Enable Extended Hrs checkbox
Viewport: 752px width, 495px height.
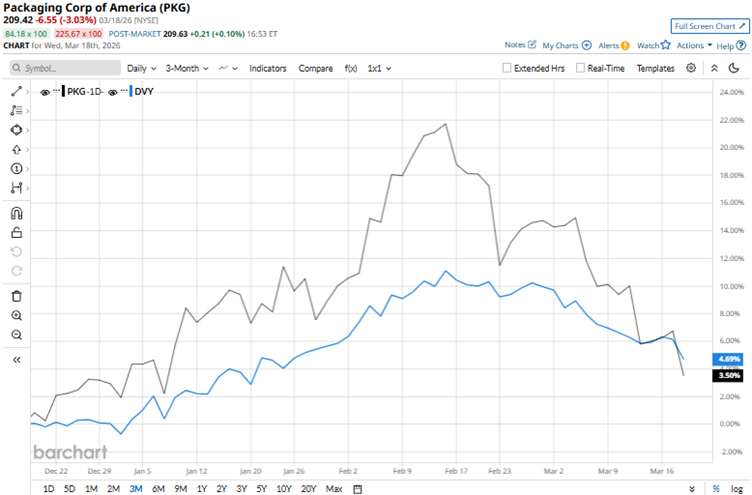tap(506, 68)
